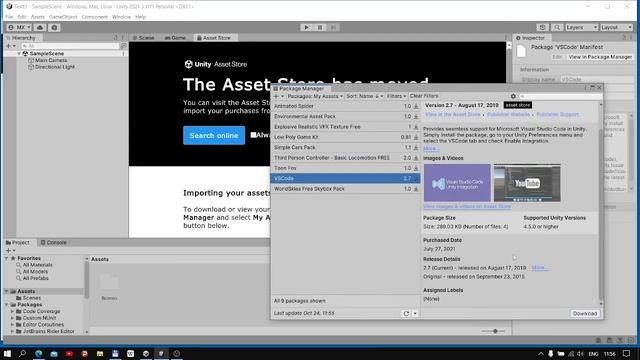
Task: Open the Publisher Website link
Action: 508,115
